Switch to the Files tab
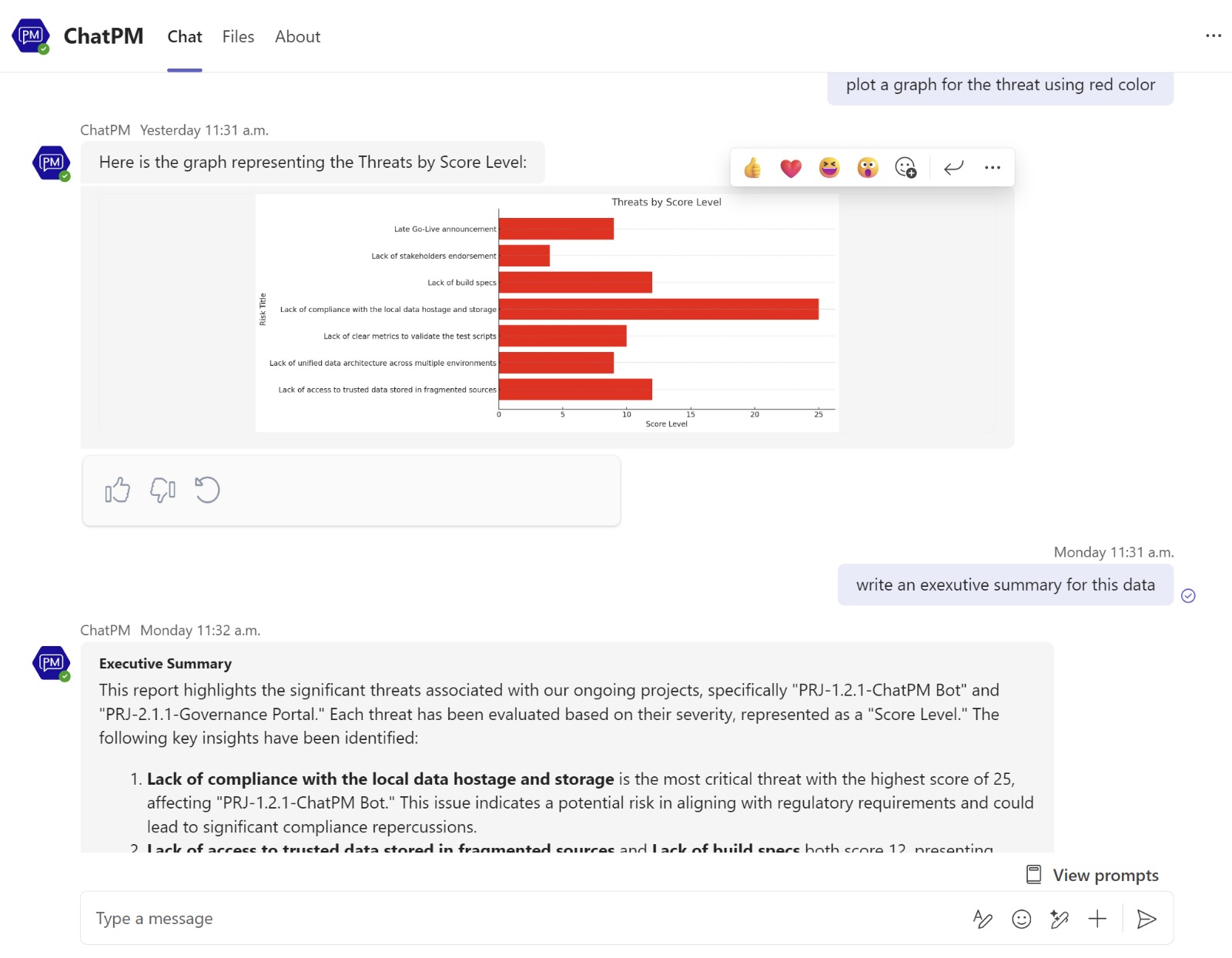The width and height of the screenshot is (1232, 958). pyautogui.click(x=238, y=37)
